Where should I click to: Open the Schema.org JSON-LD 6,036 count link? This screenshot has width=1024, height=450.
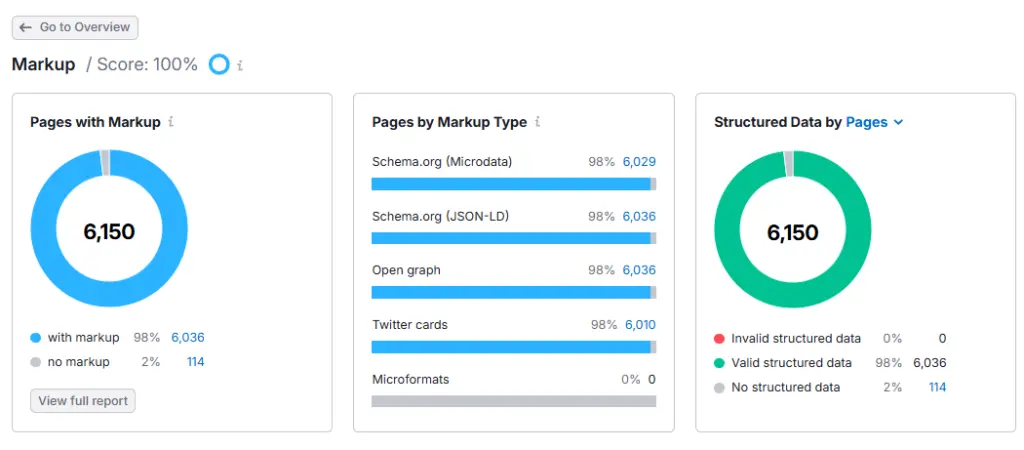click(x=639, y=216)
